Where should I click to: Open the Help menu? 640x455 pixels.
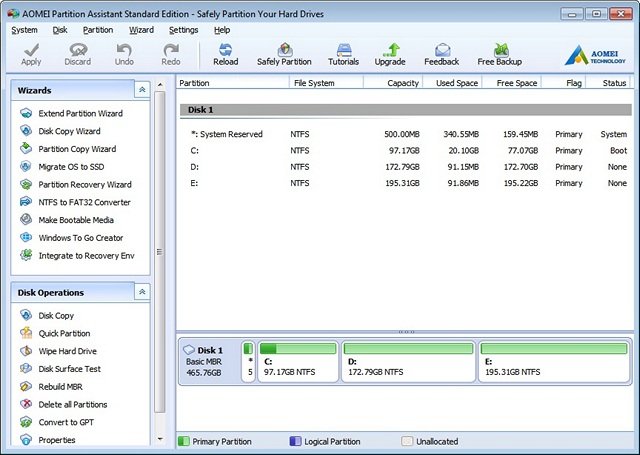tap(222, 30)
